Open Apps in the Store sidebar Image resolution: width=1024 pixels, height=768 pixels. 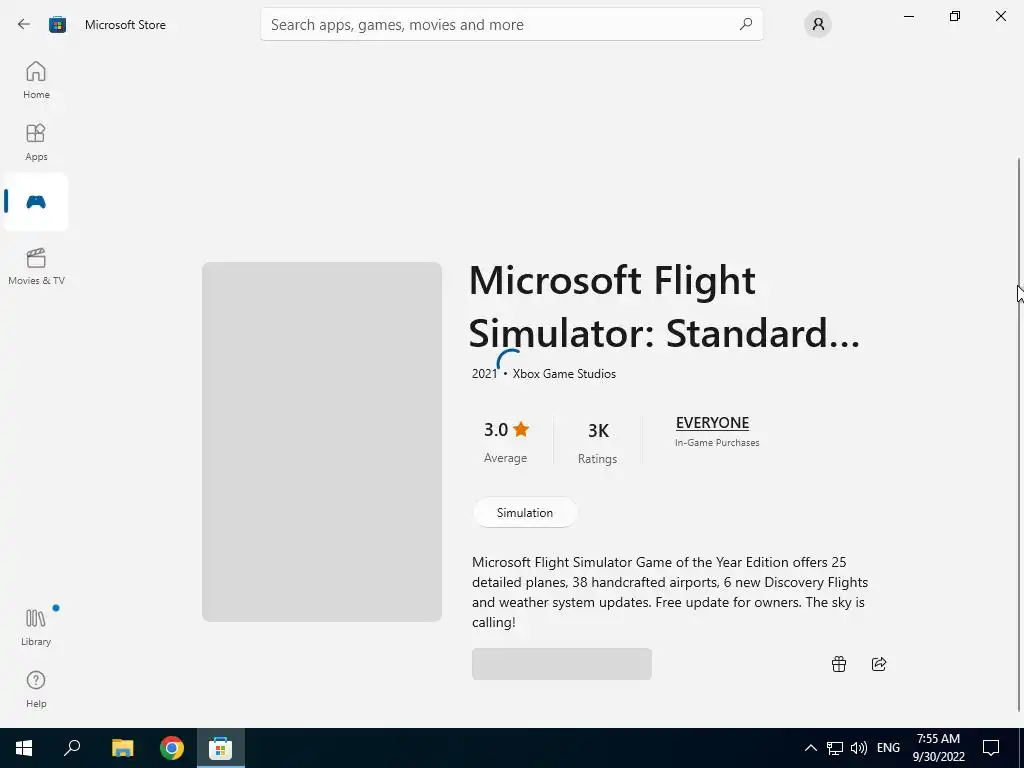pyautogui.click(x=36, y=142)
